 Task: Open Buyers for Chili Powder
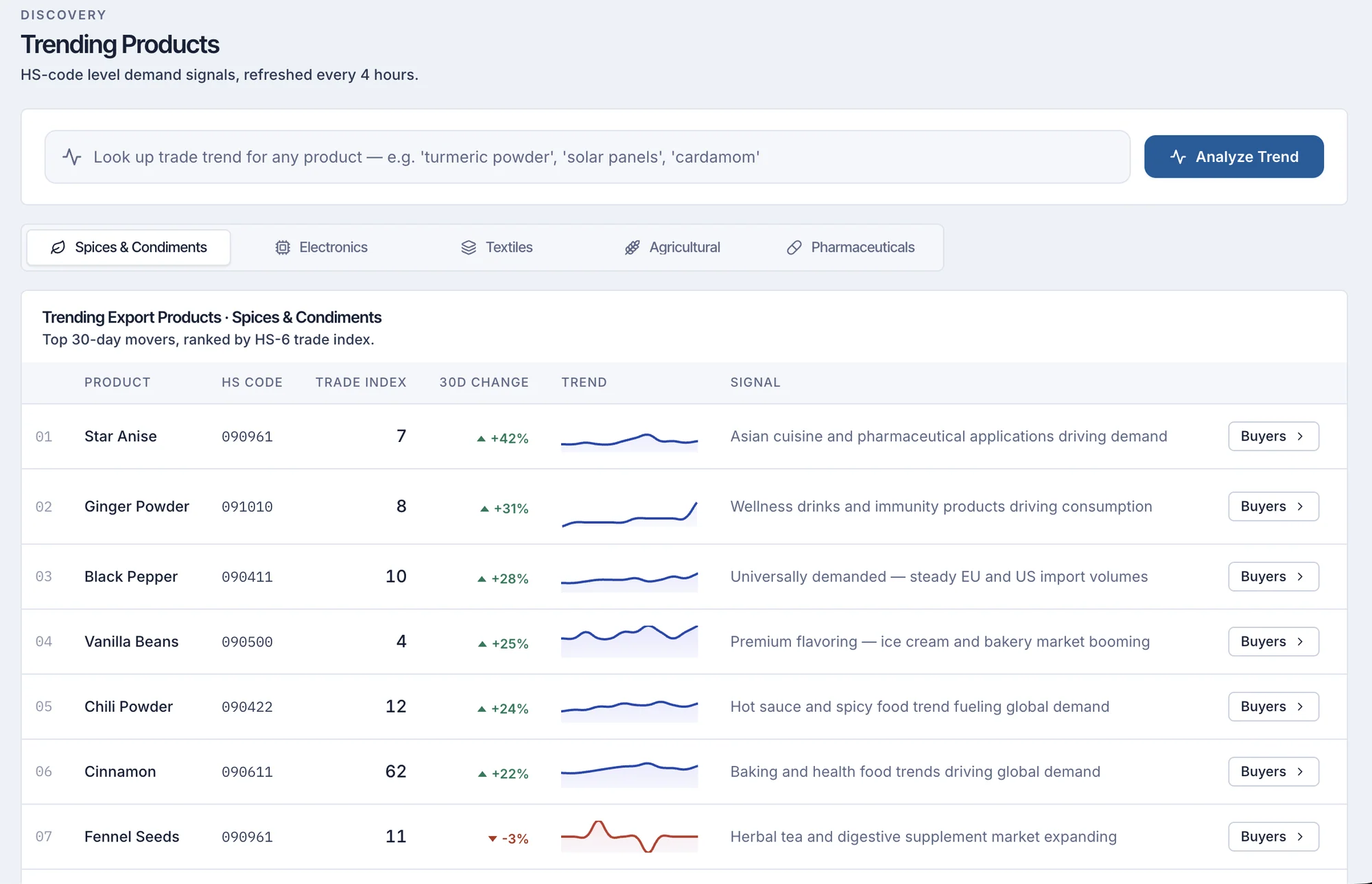(1273, 707)
